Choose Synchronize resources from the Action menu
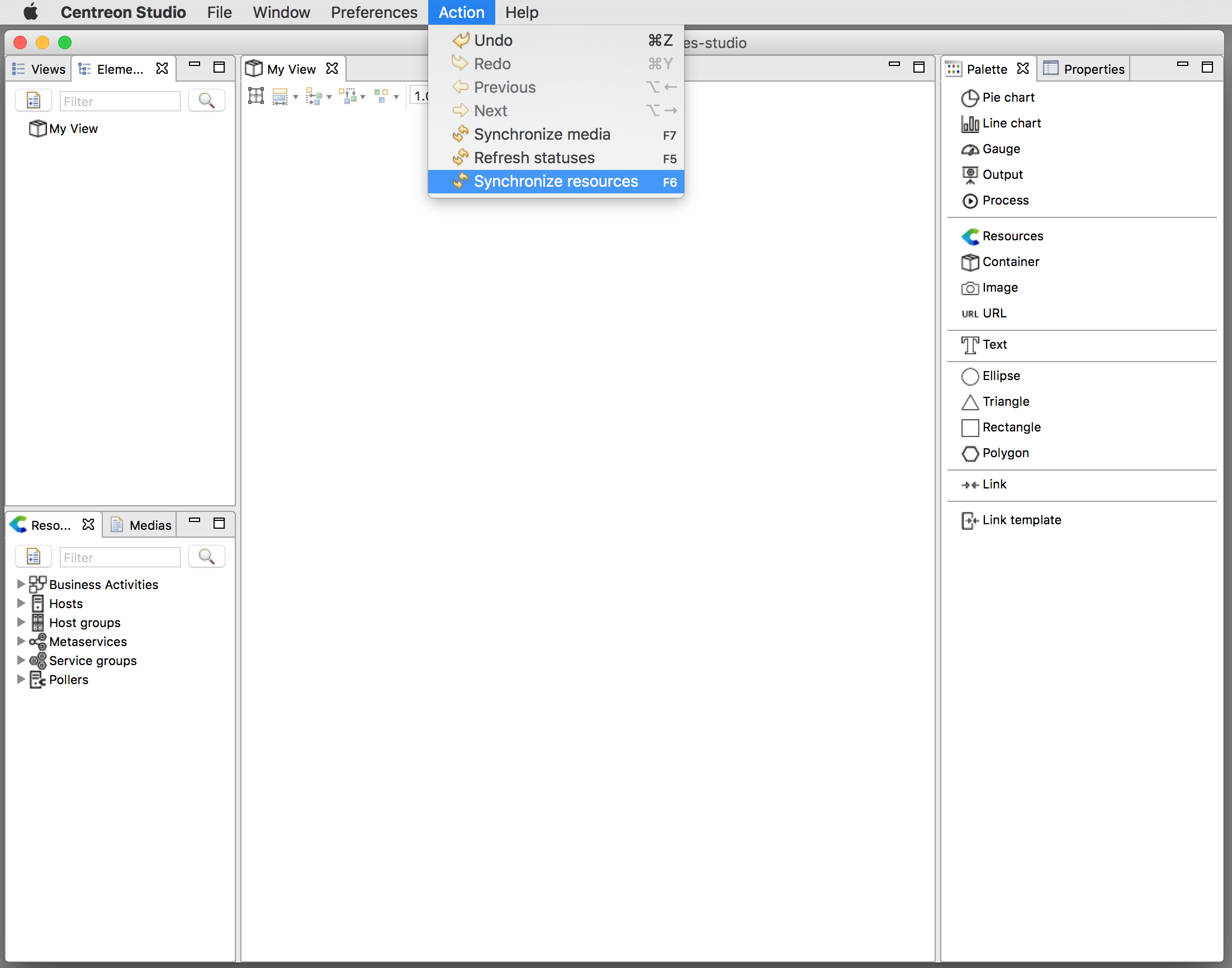 pyautogui.click(x=556, y=181)
